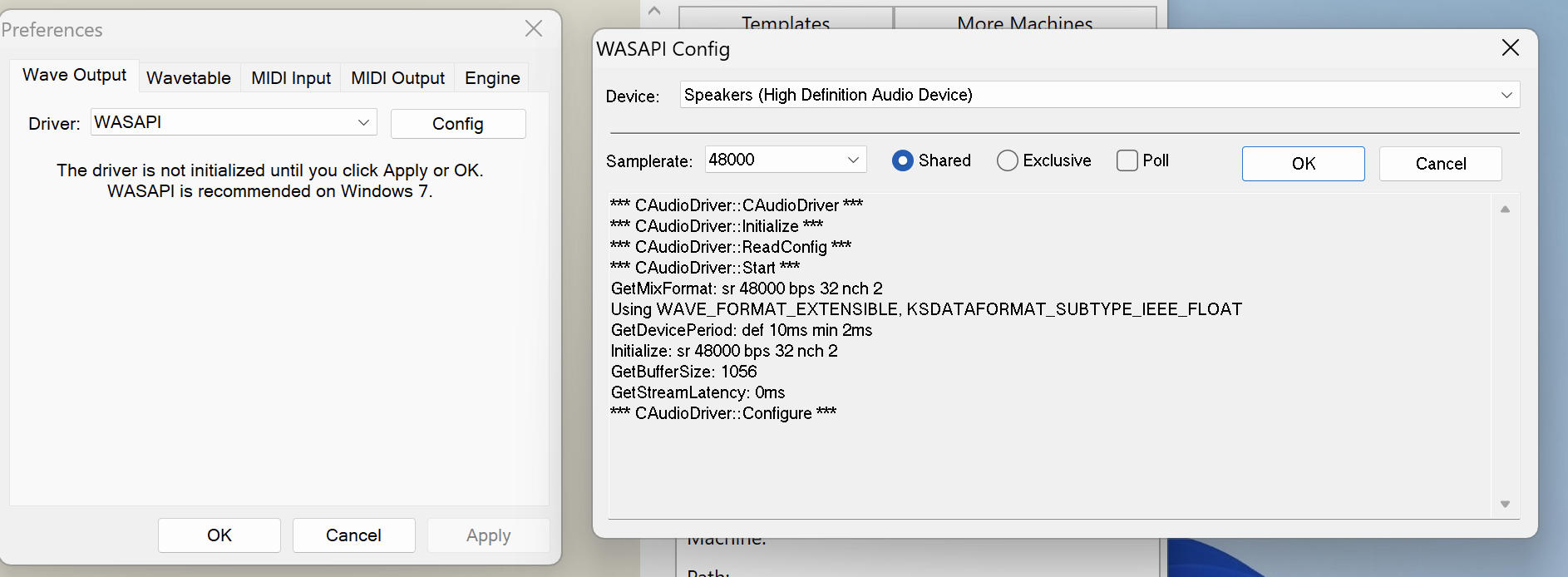Open the MIDI Input tab
Viewport: 1568px width, 577px height.
(290, 77)
